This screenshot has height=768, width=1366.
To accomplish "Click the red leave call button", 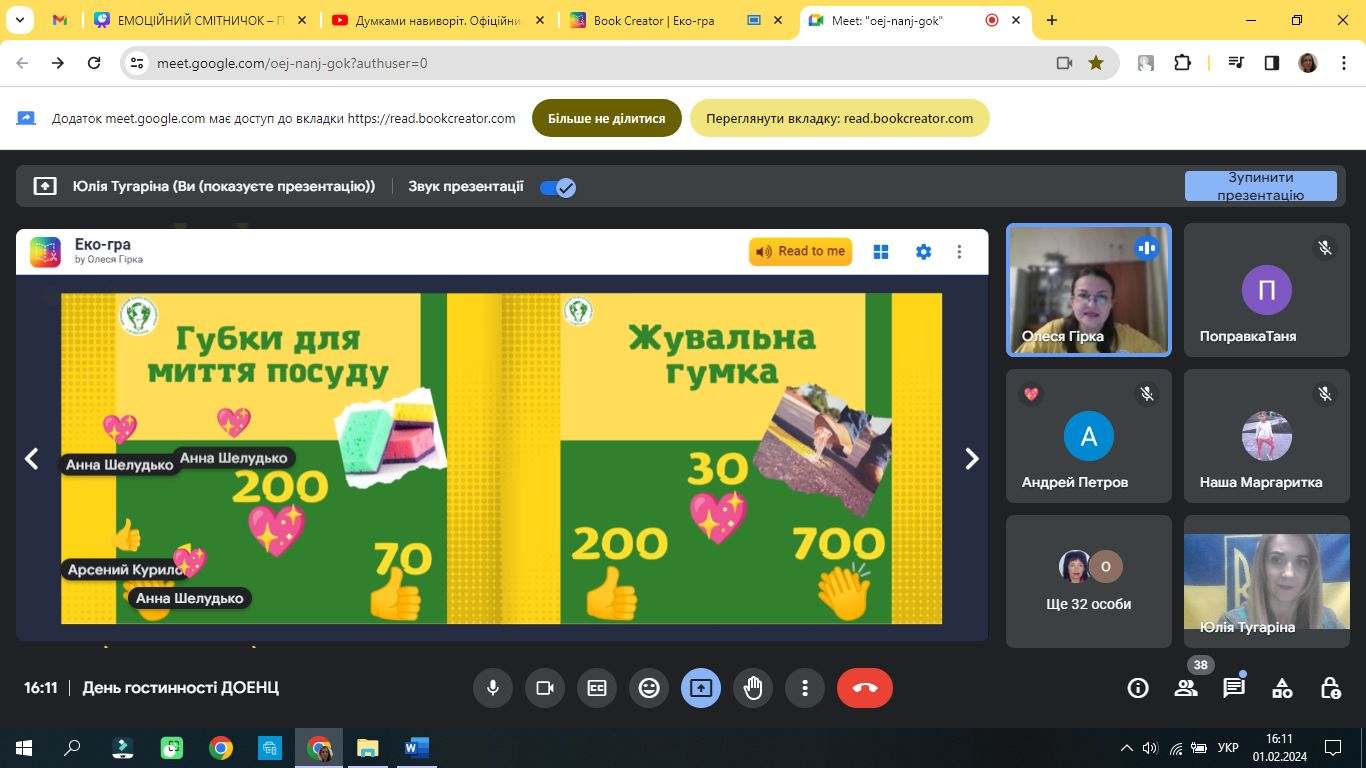I will [864, 688].
